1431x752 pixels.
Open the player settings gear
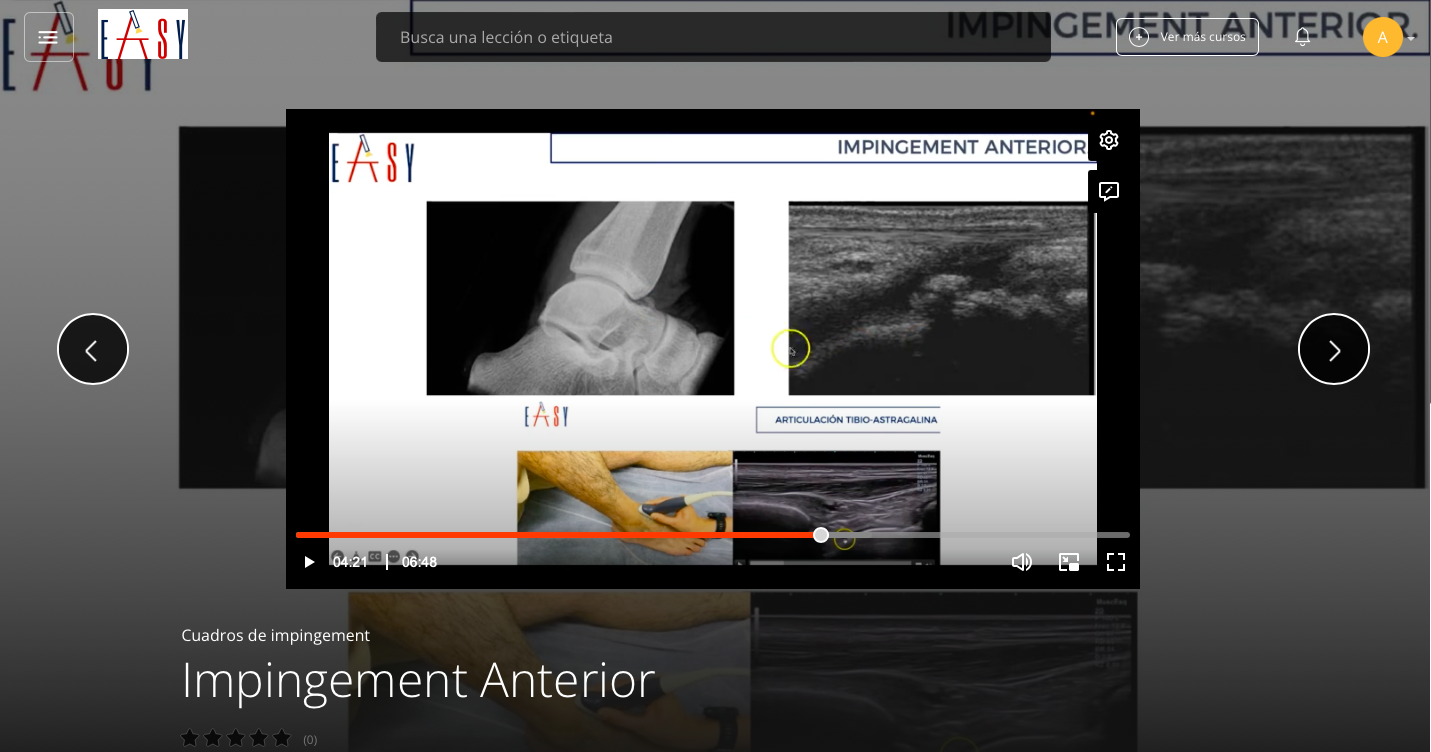(1109, 140)
